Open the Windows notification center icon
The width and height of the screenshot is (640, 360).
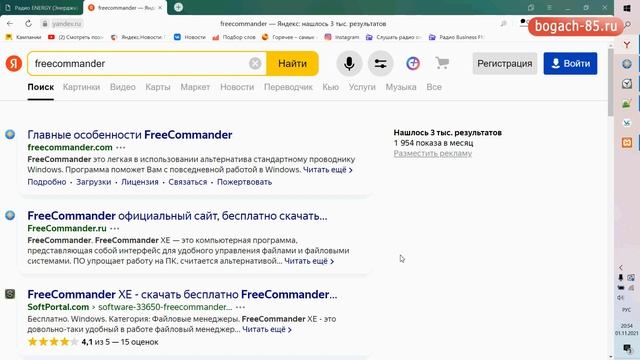627,348
